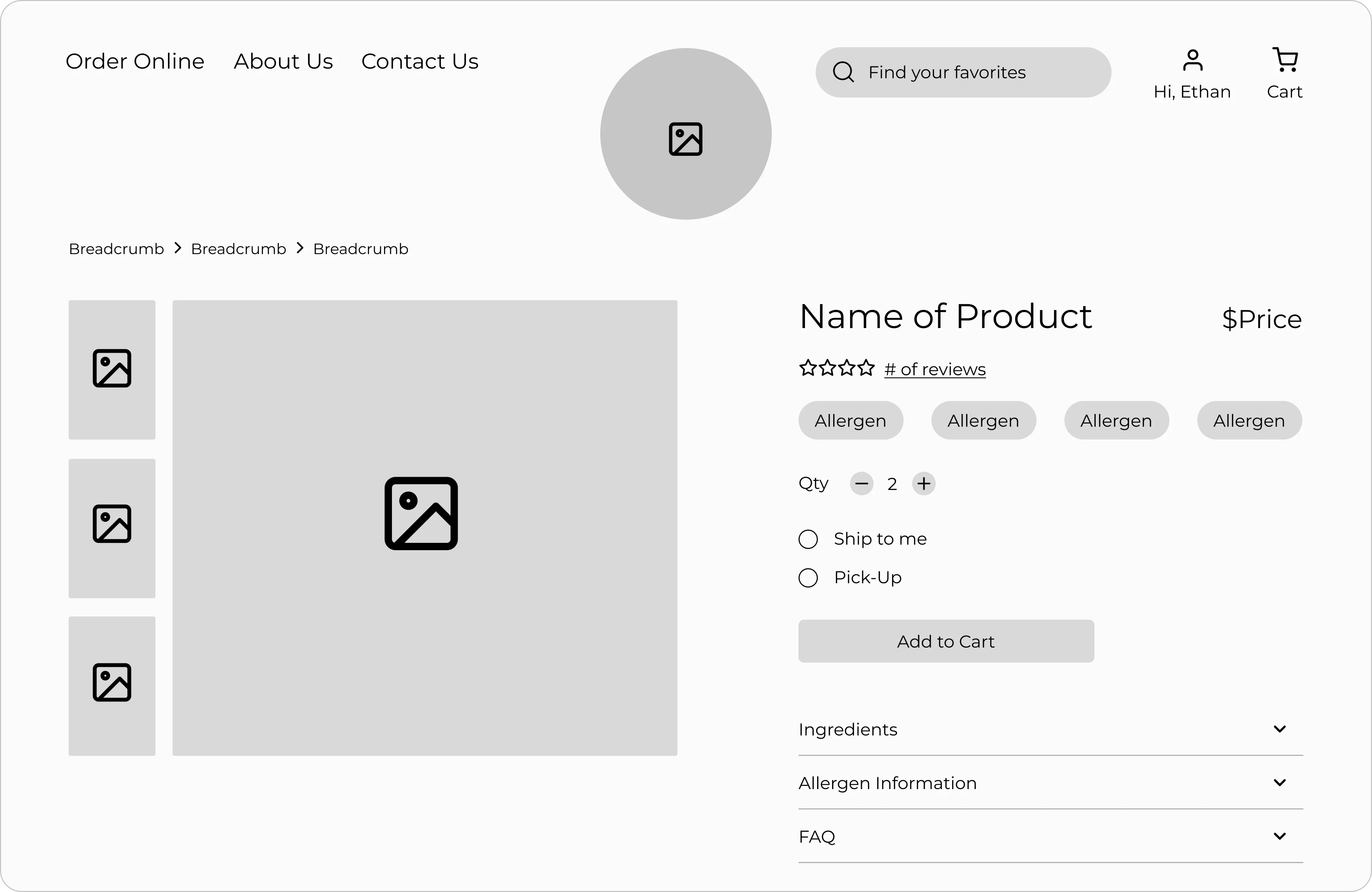
Task: Click the last Breadcrumb link
Action: [361, 248]
